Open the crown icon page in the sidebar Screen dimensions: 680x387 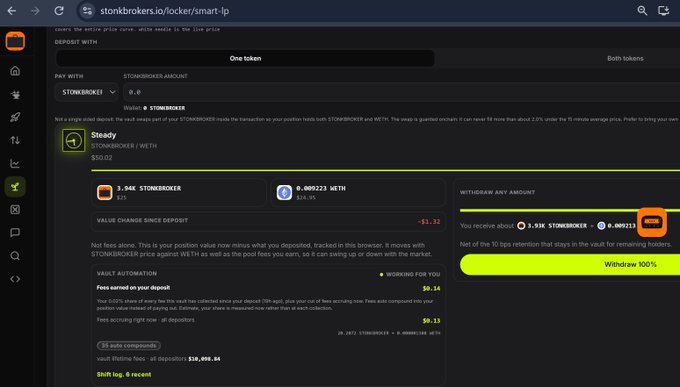pyautogui.click(x=15, y=94)
